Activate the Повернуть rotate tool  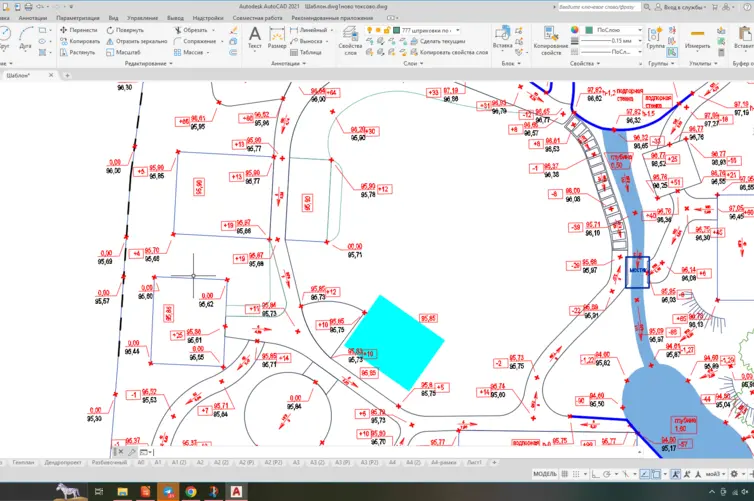pyautogui.click(x=125, y=30)
